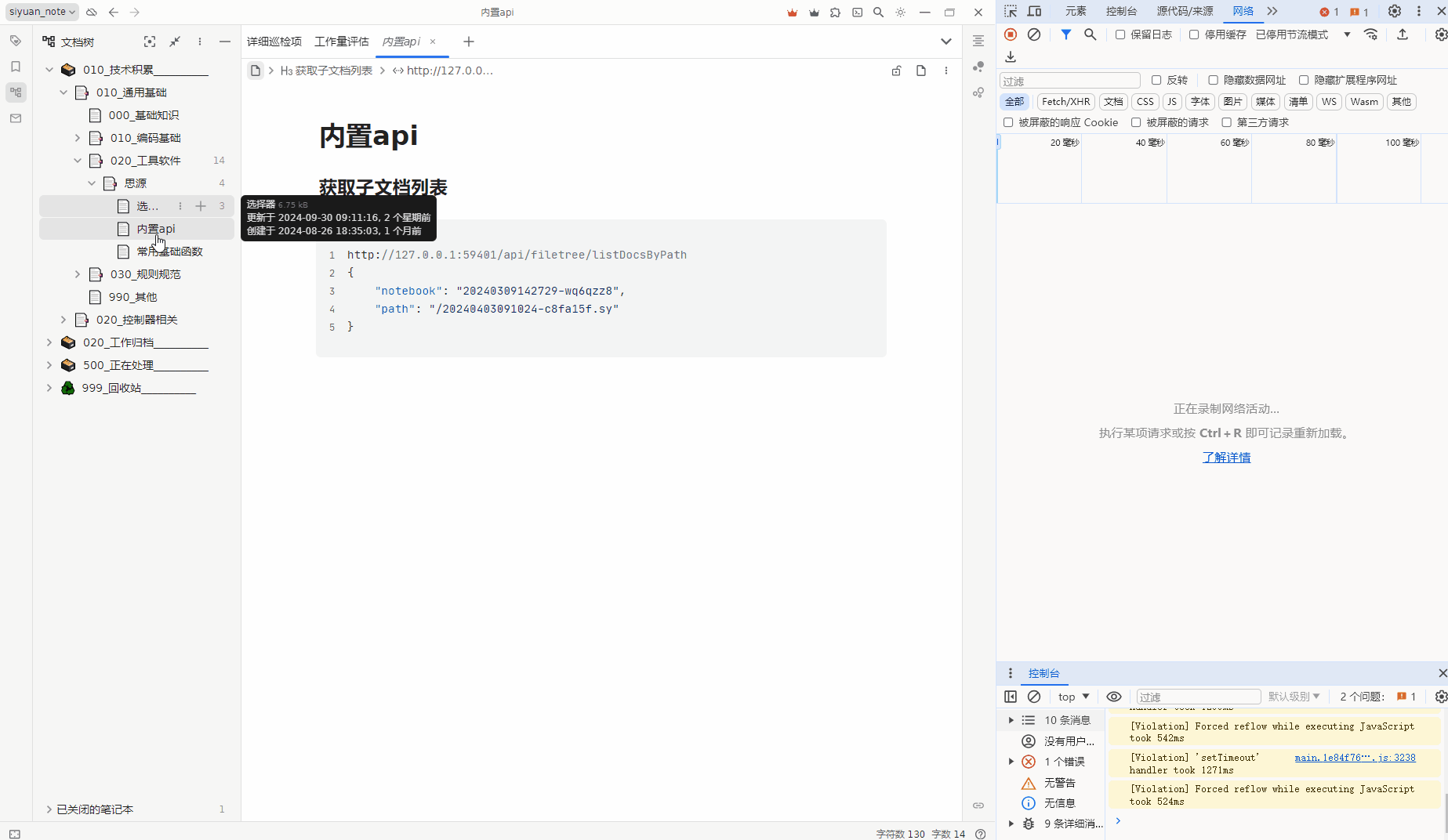
Task: Click the search magnifier icon in the title bar
Action: point(878,13)
